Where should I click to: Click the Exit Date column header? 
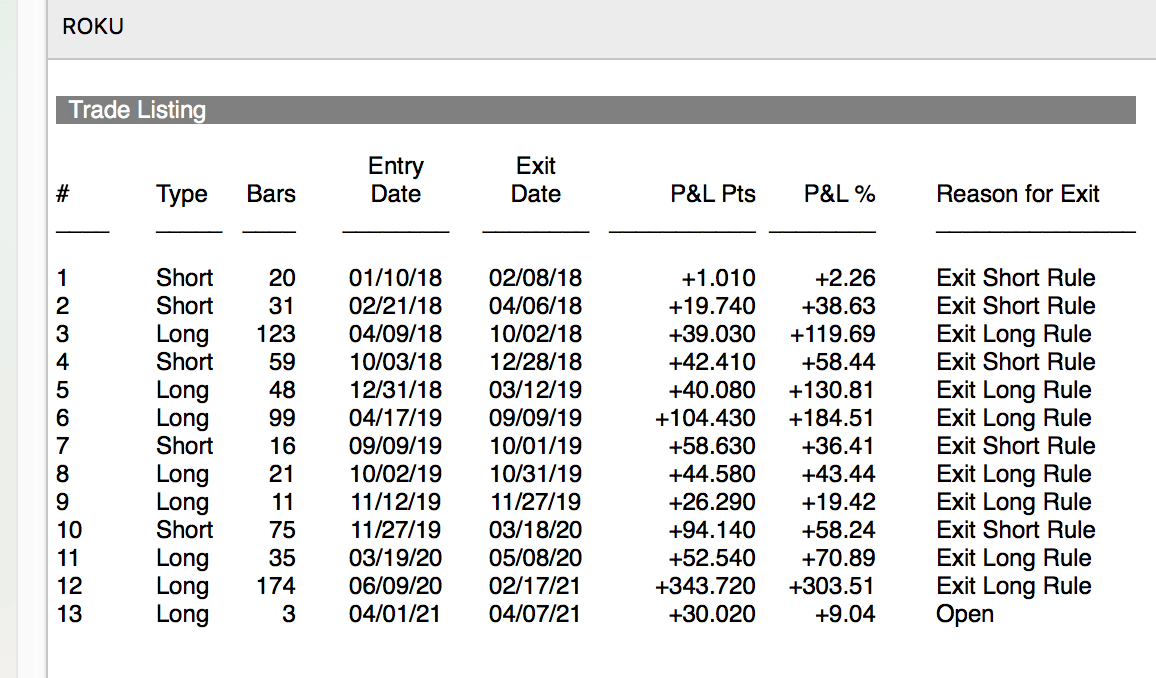point(535,180)
